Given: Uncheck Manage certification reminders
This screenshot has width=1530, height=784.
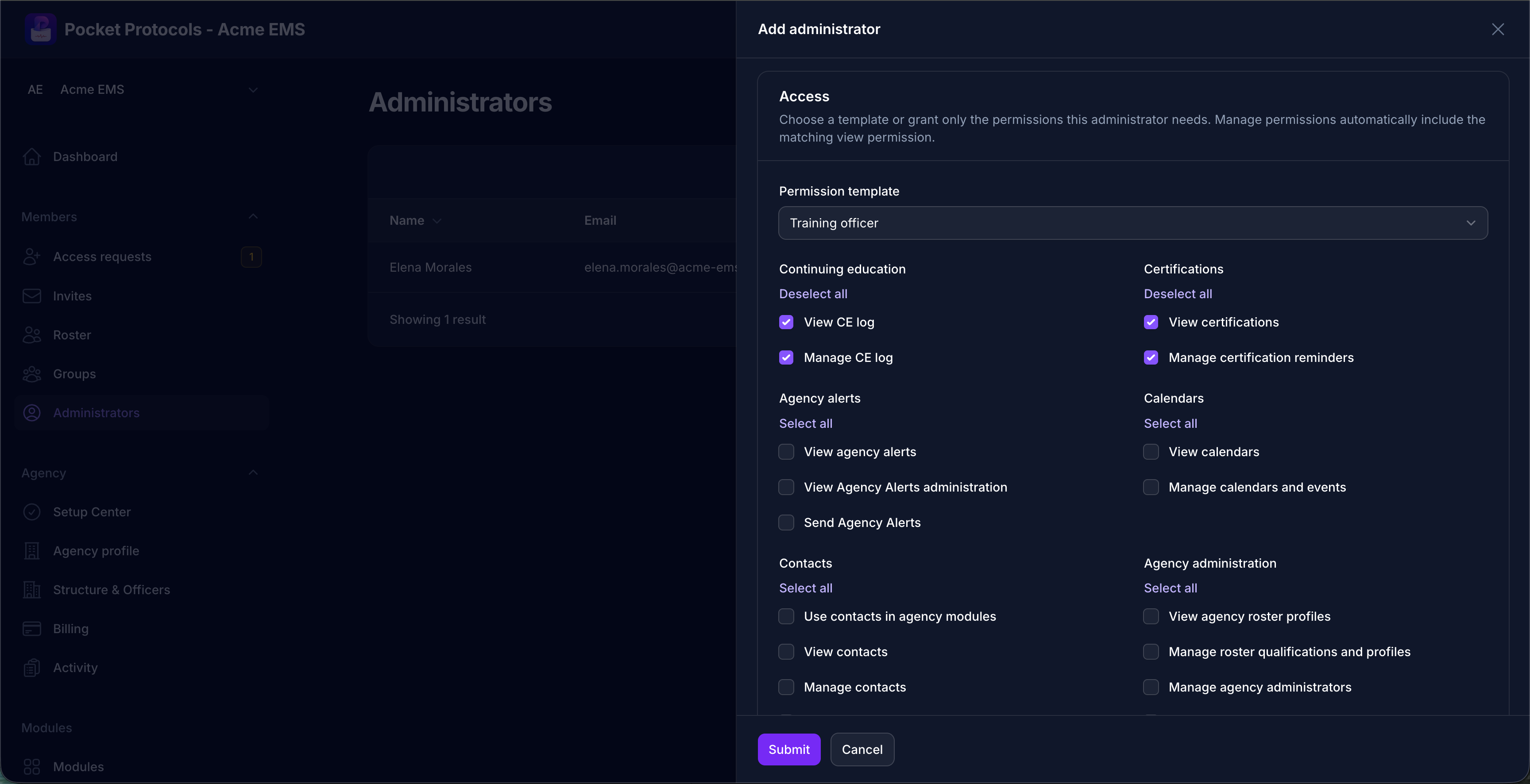Looking at the screenshot, I should tap(1151, 357).
